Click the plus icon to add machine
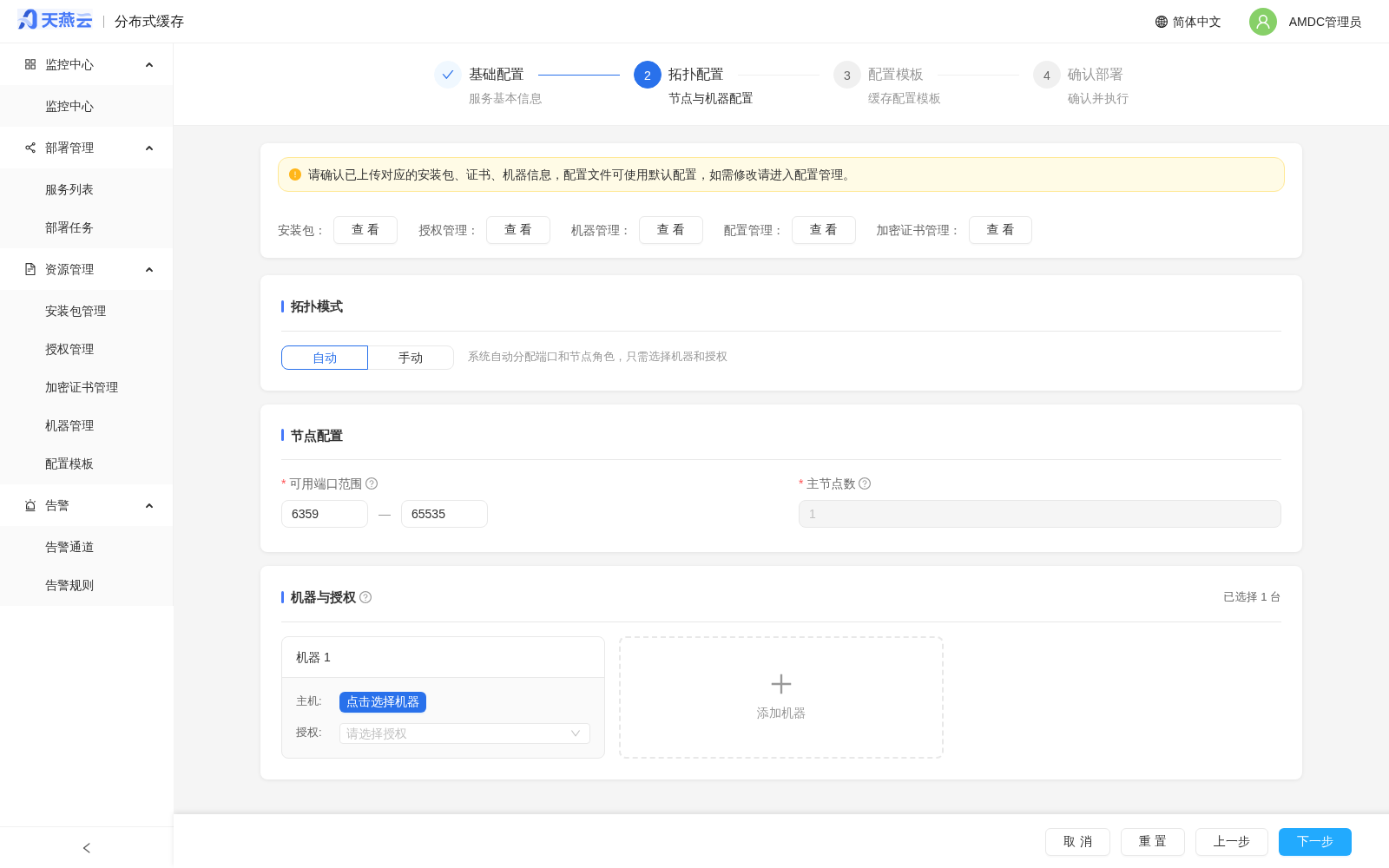The image size is (1389, 868). pyautogui.click(x=781, y=684)
